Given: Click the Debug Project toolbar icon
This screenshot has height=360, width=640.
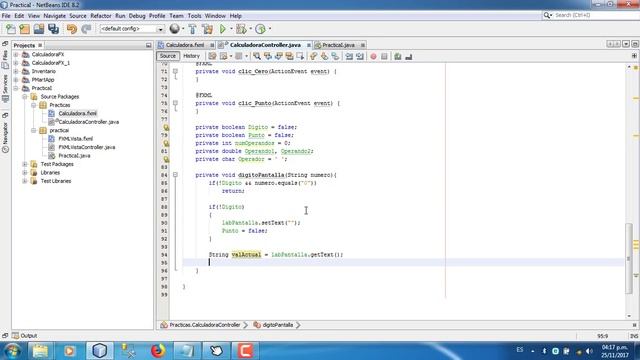Looking at the screenshot, I should [x=241, y=29].
